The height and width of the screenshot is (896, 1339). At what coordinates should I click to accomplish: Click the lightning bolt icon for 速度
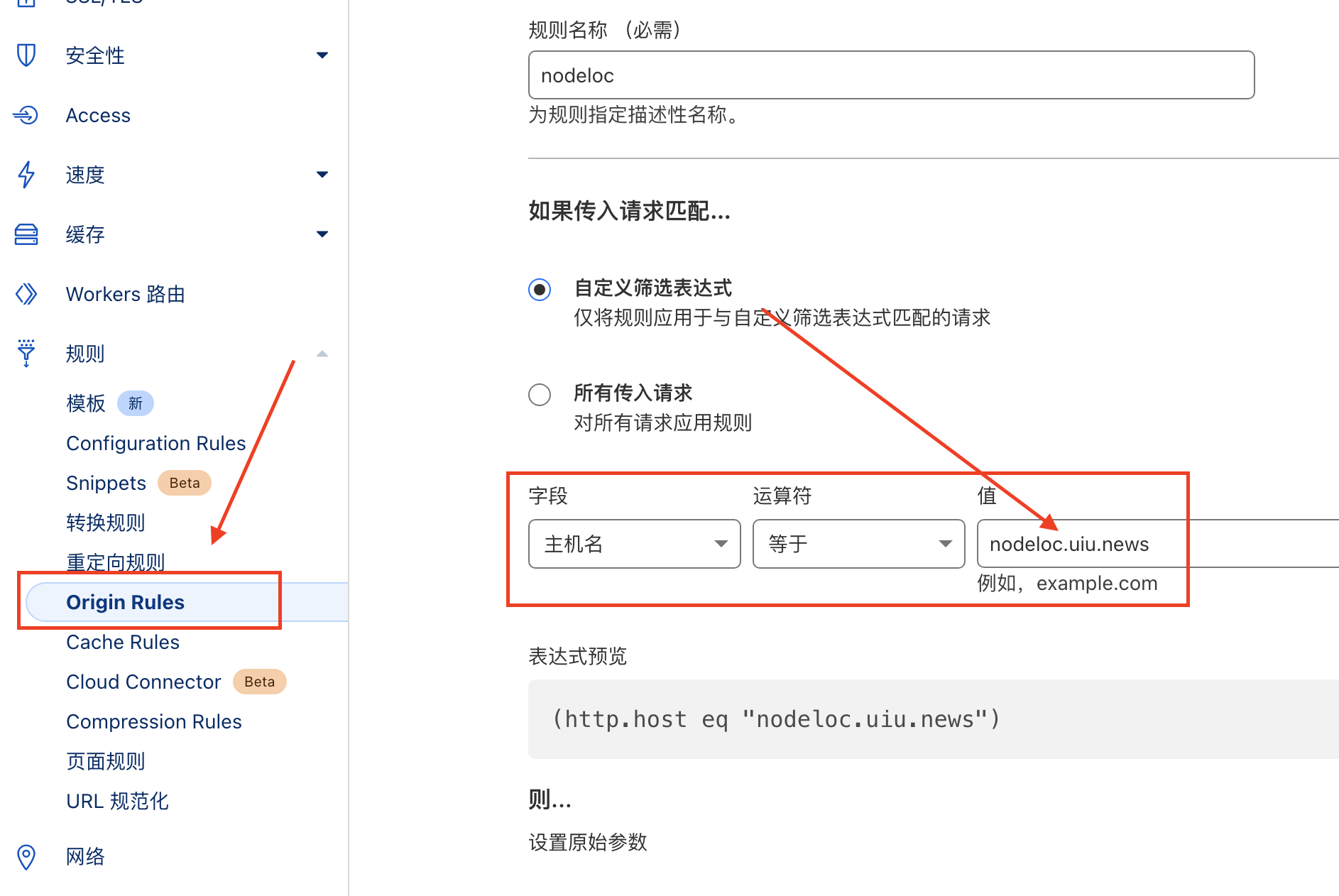(x=26, y=175)
